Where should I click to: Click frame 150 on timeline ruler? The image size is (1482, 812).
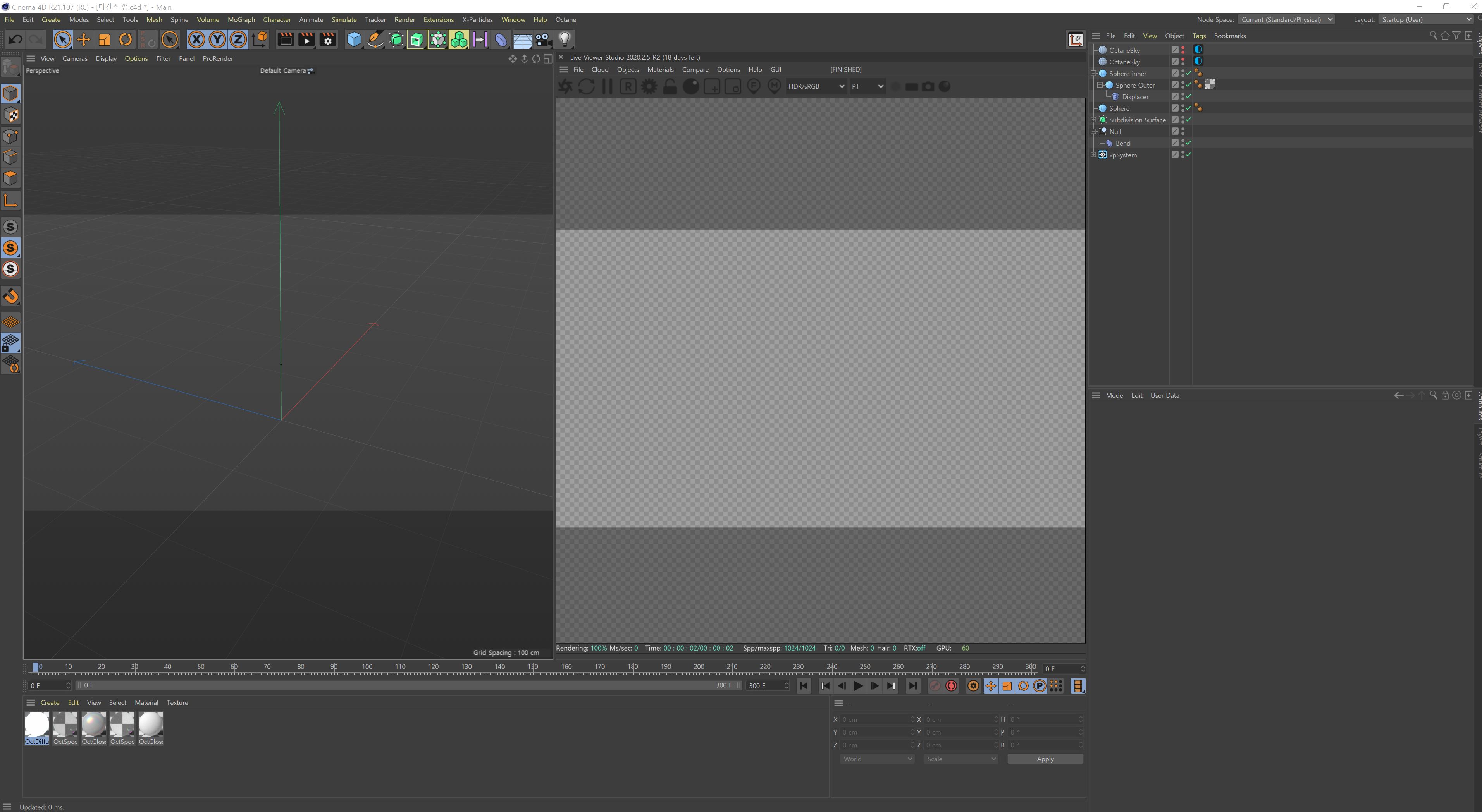pos(533,667)
